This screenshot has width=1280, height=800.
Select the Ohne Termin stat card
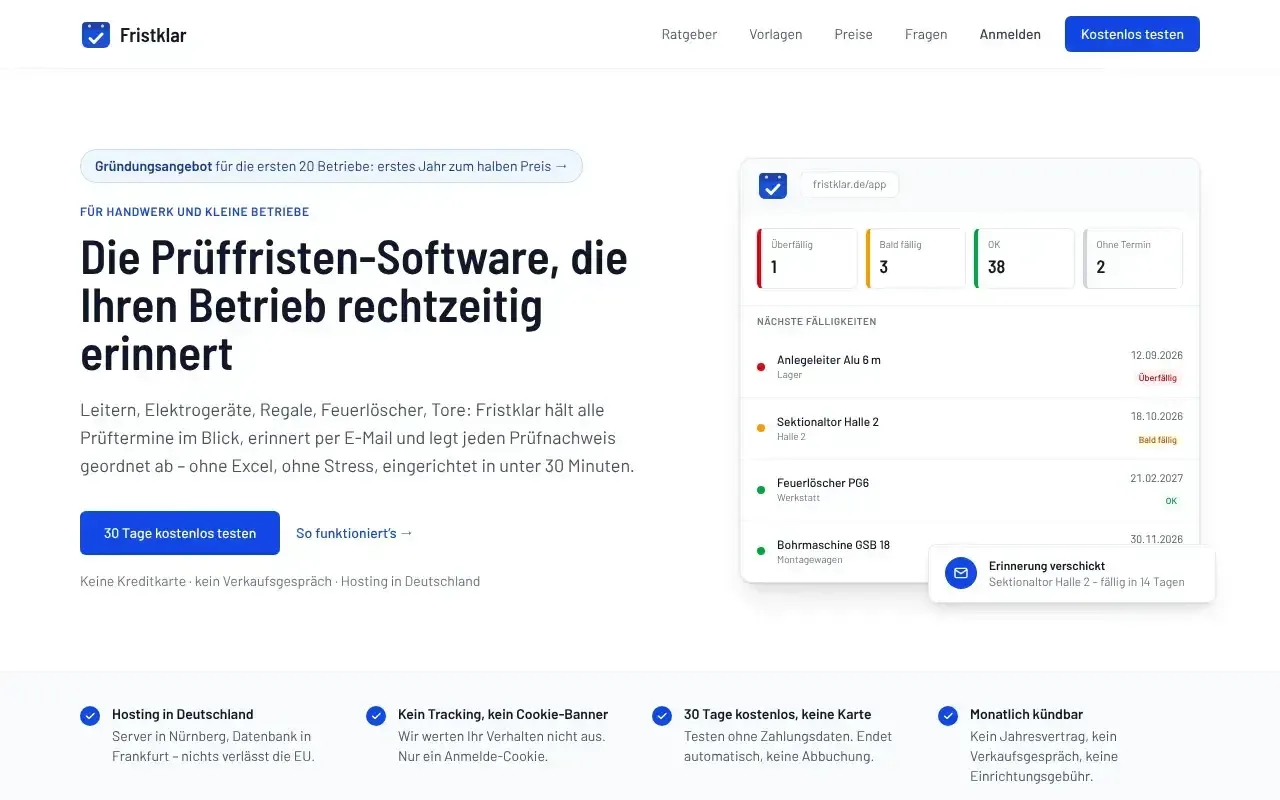(1133, 259)
